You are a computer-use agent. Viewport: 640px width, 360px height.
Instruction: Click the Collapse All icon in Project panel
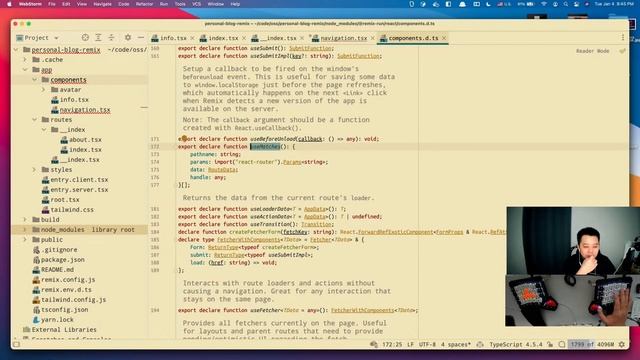111,38
